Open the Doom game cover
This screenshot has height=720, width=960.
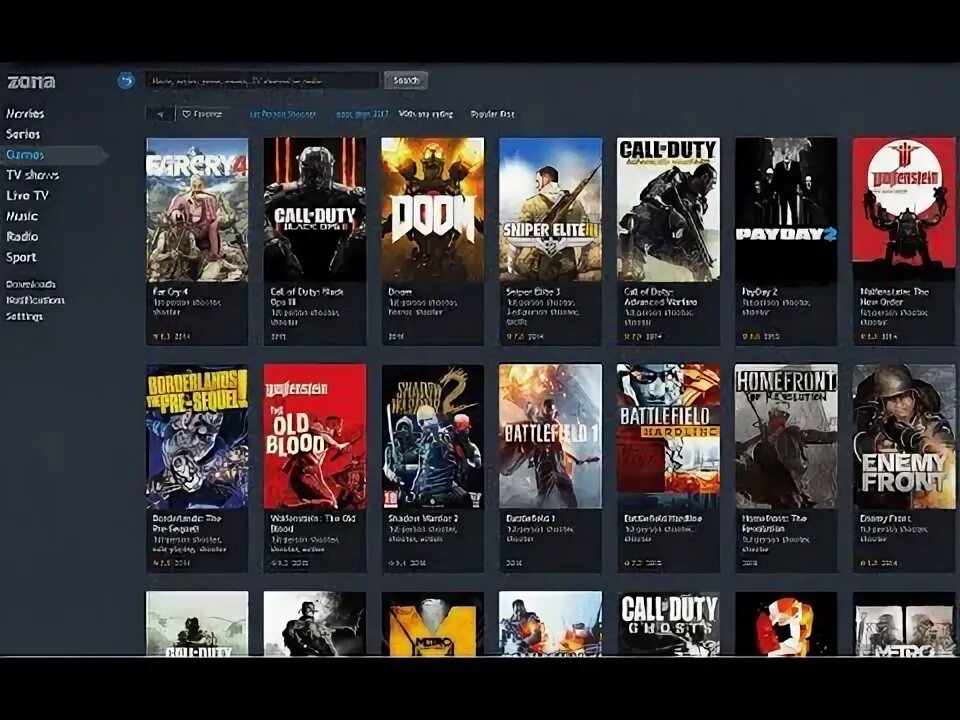[x=432, y=209]
